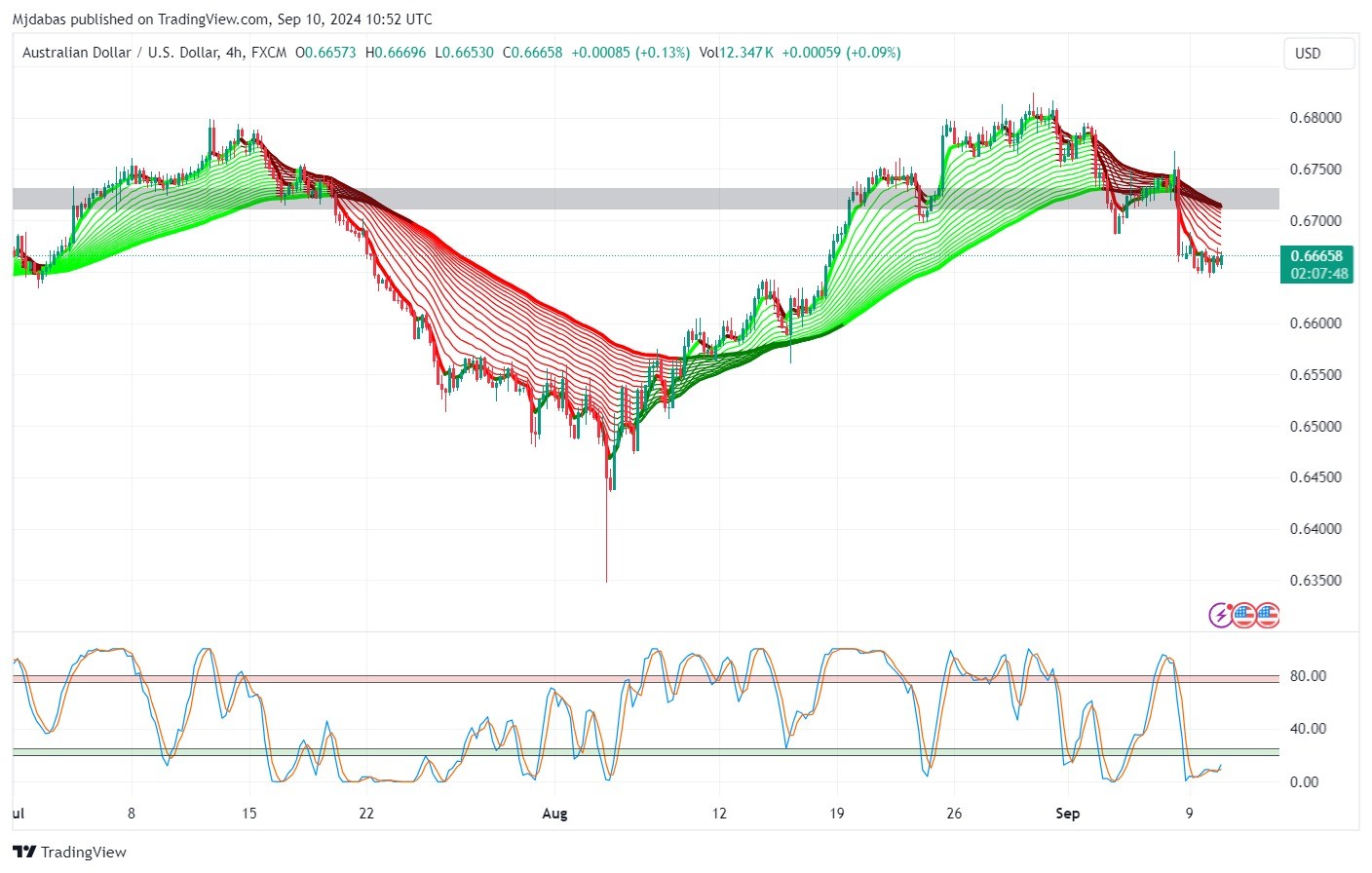The width and height of the screenshot is (1372, 873).
Task: Click the current price label 0.66658
Action: point(1316,256)
